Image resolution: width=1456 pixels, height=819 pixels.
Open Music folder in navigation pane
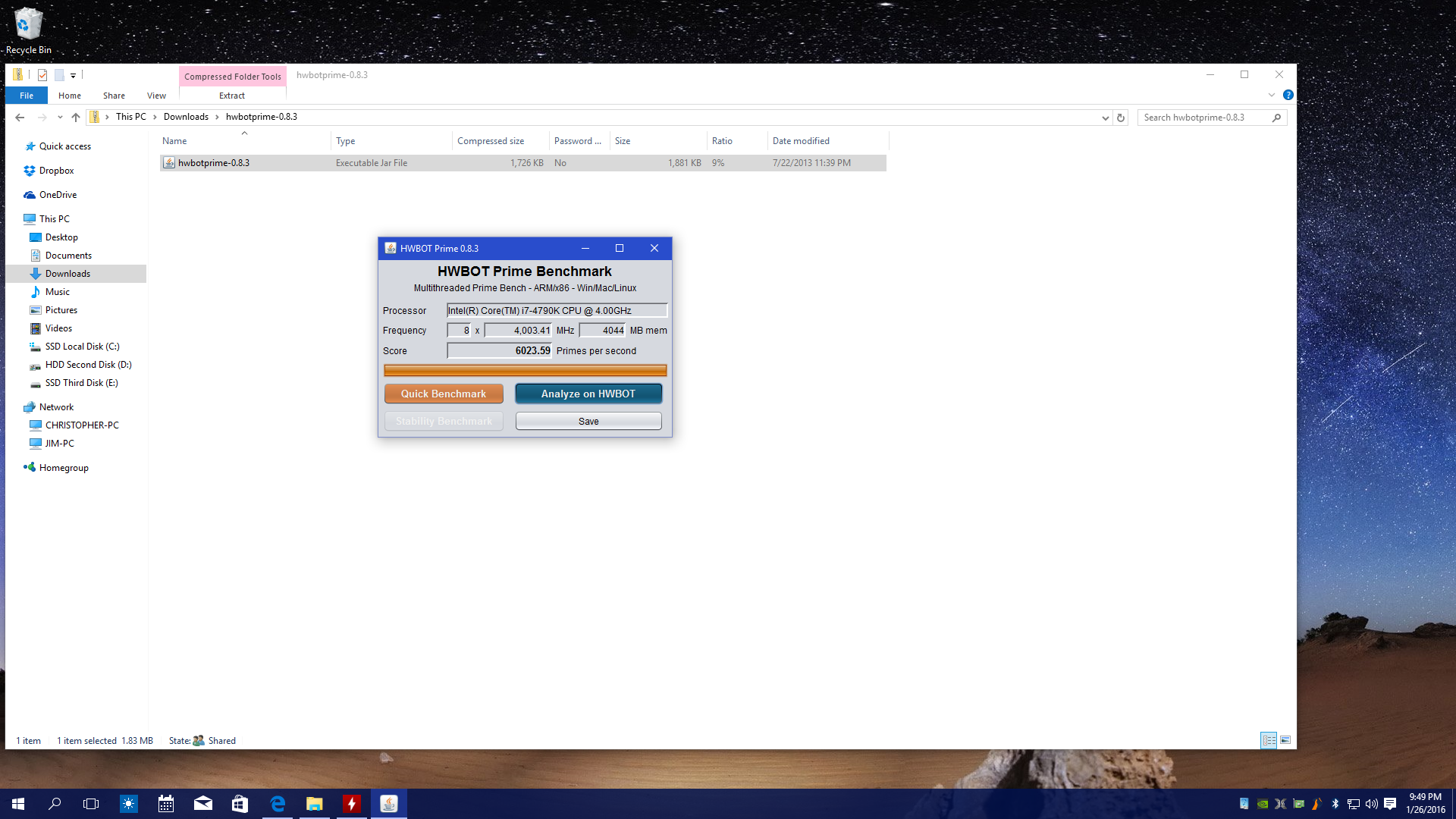(x=57, y=292)
